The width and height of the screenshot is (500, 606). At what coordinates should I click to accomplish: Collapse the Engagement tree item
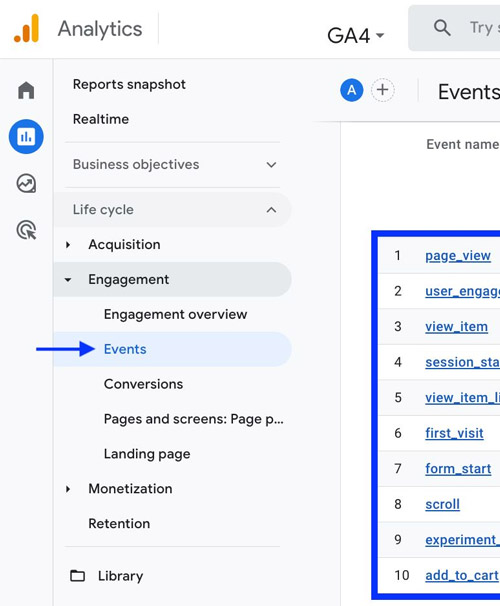(x=68, y=279)
